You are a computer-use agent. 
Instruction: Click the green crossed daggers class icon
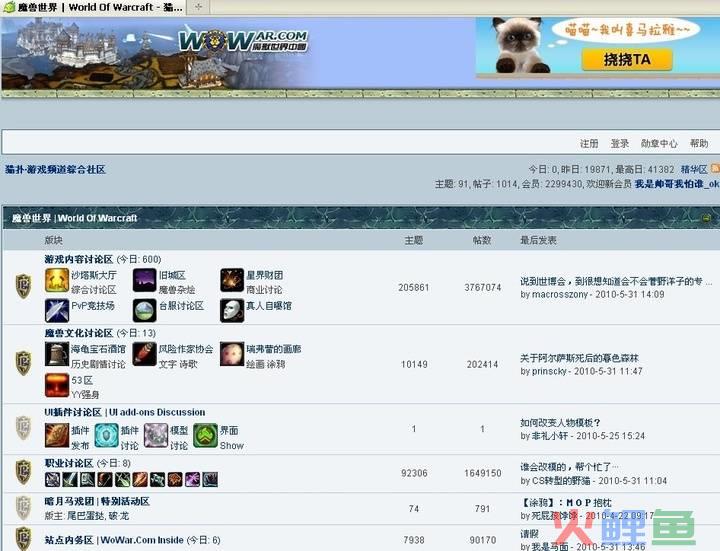pos(123,480)
